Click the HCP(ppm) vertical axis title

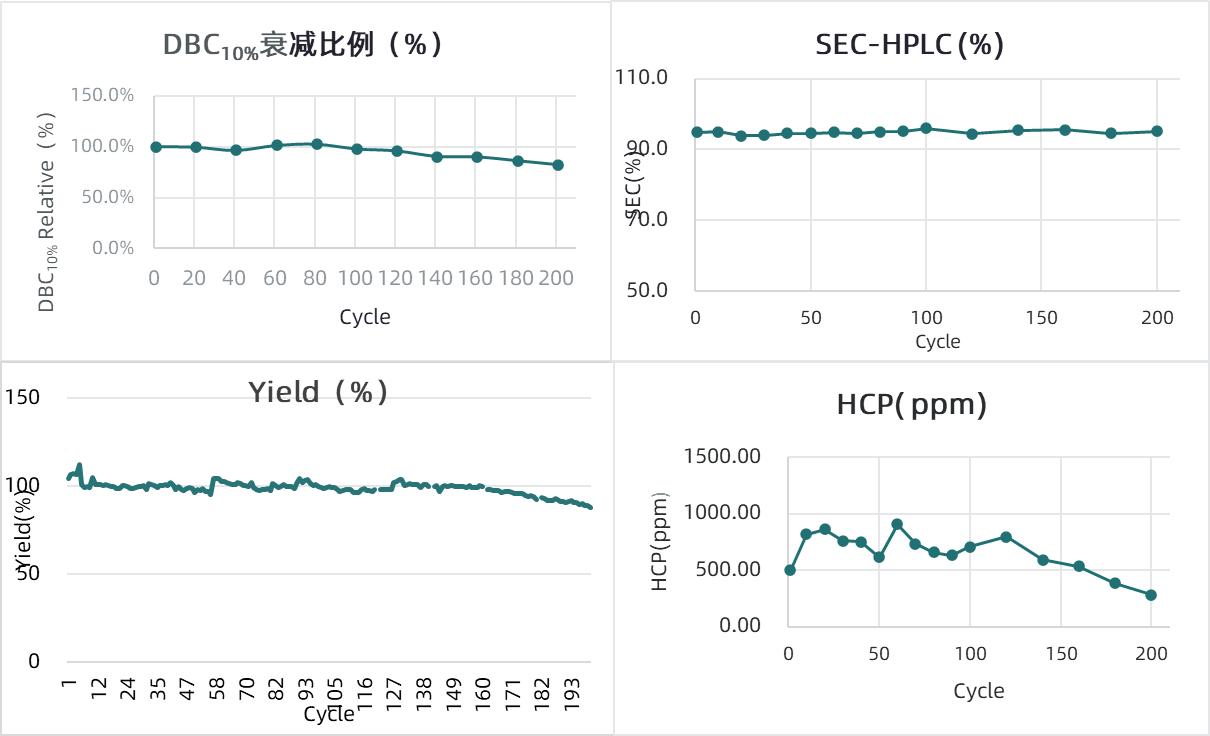[x=660, y=541]
